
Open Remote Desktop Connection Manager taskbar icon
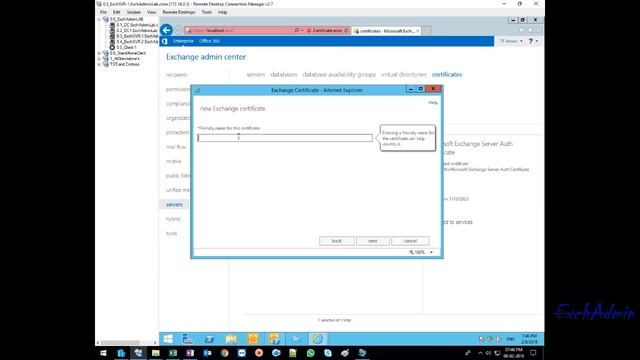138,353
